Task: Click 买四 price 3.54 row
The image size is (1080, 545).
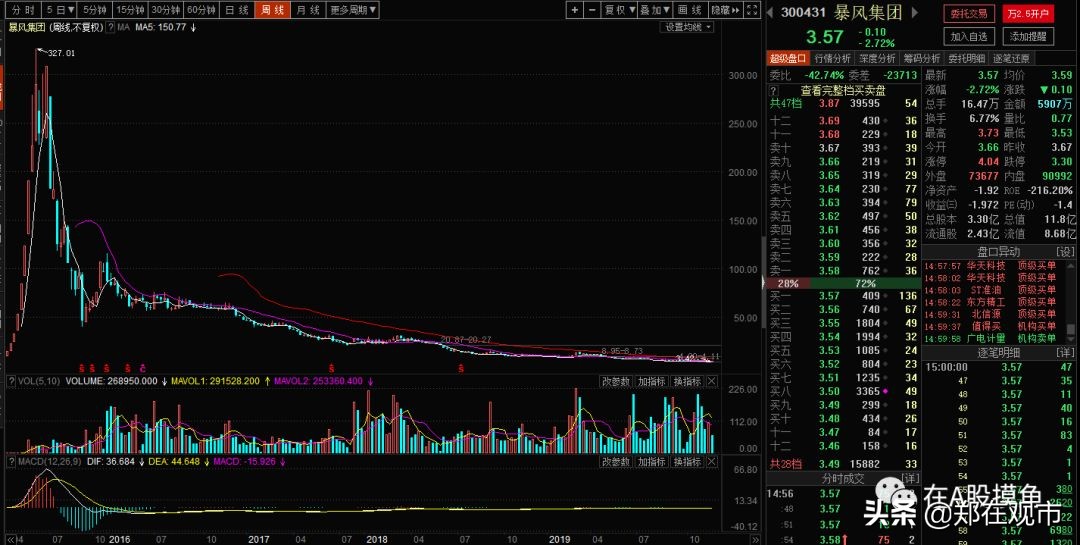Action: tap(843, 336)
